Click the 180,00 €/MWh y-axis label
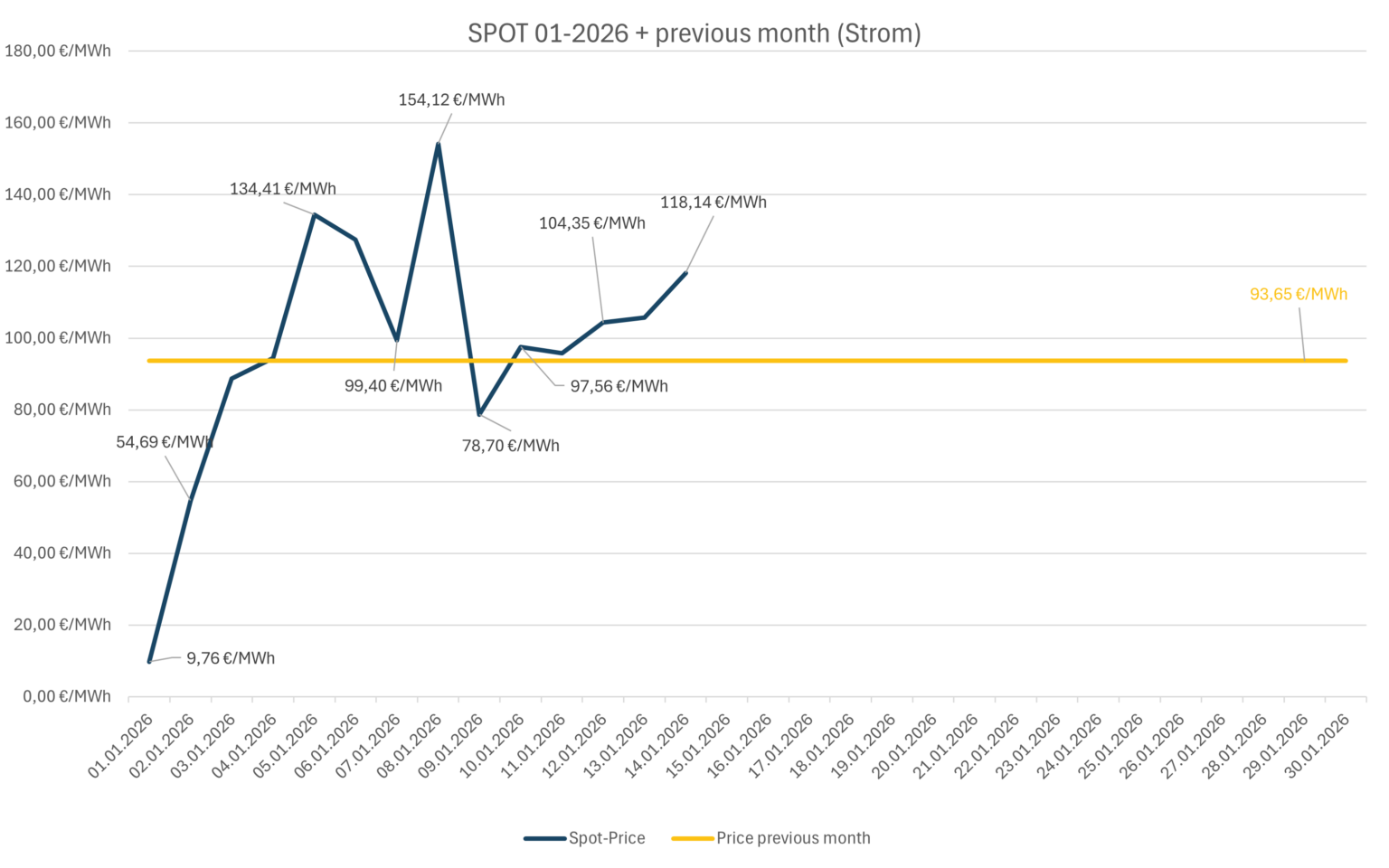The image size is (1389, 868). [58, 51]
